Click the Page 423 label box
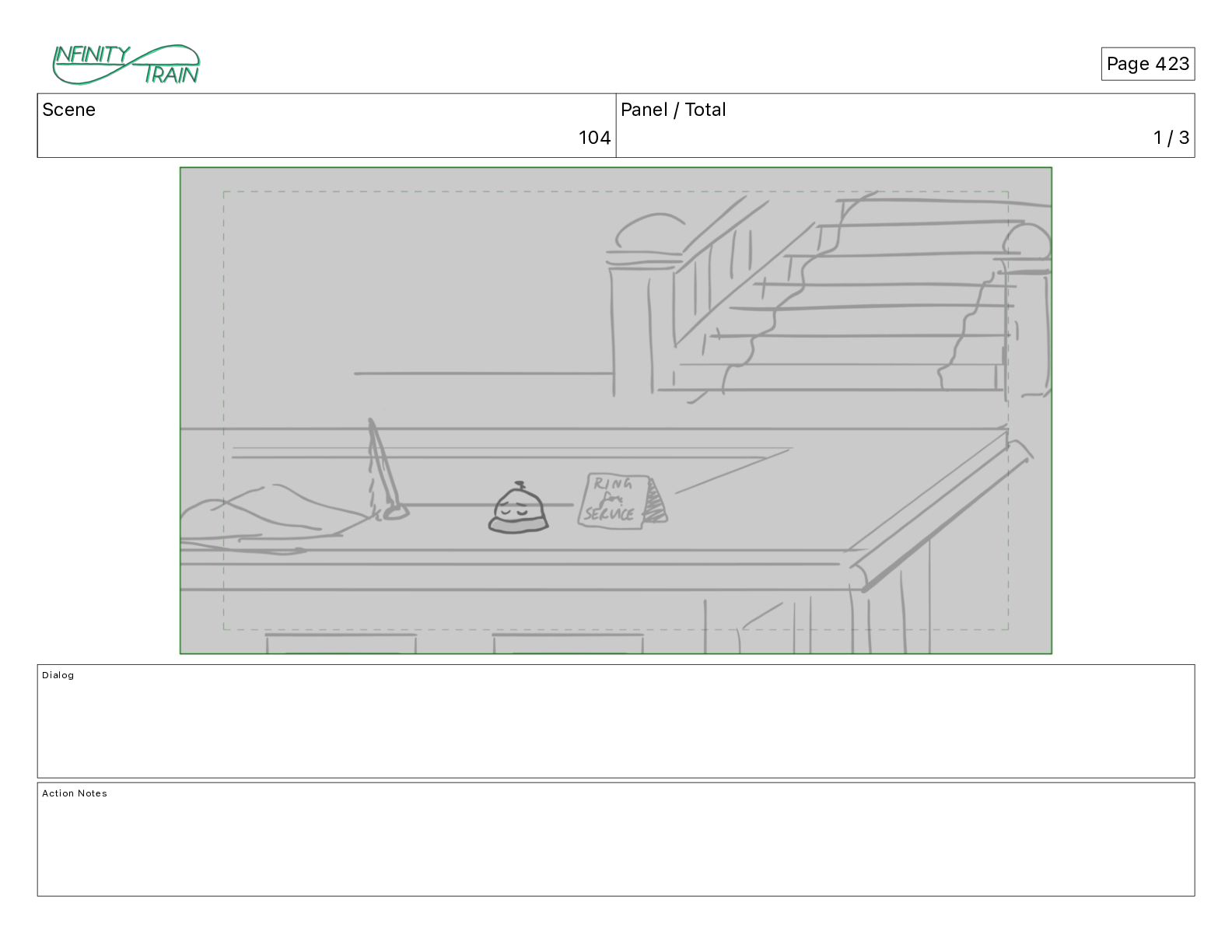The width and height of the screenshot is (1232, 952). 1147,64
